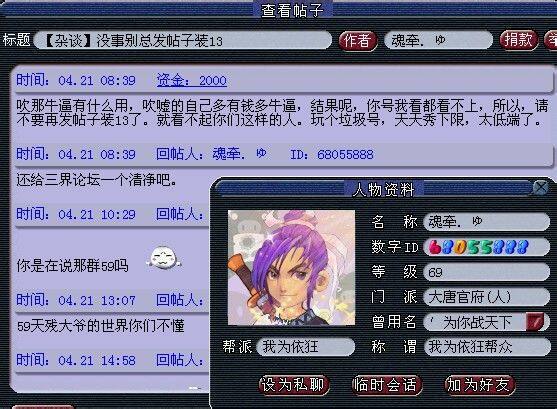Add player via 加为好友 button
Image resolution: width=557 pixels, height=409 pixels.
coord(479,385)
